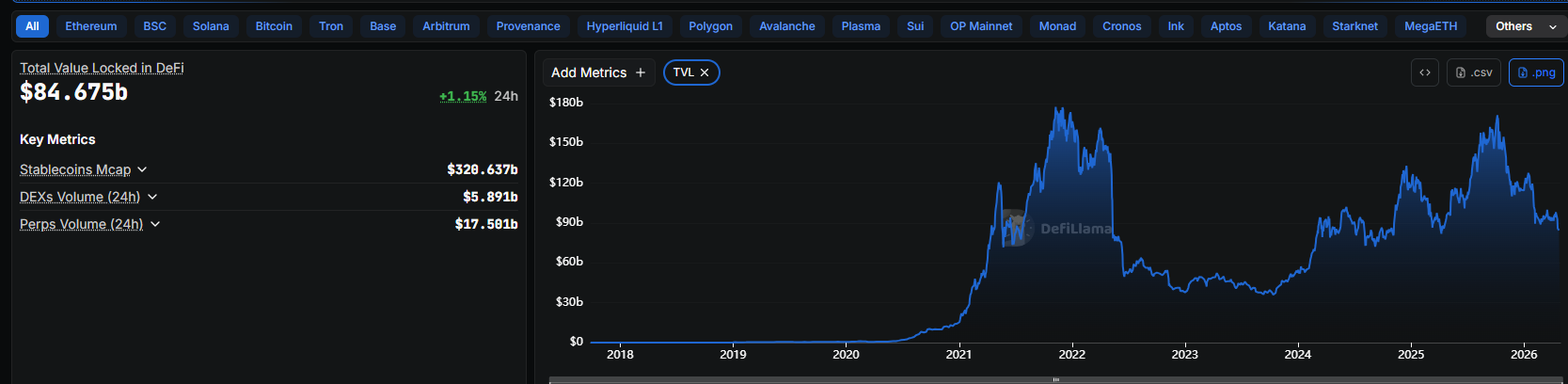View the Cronos chain

(1122, 26)
